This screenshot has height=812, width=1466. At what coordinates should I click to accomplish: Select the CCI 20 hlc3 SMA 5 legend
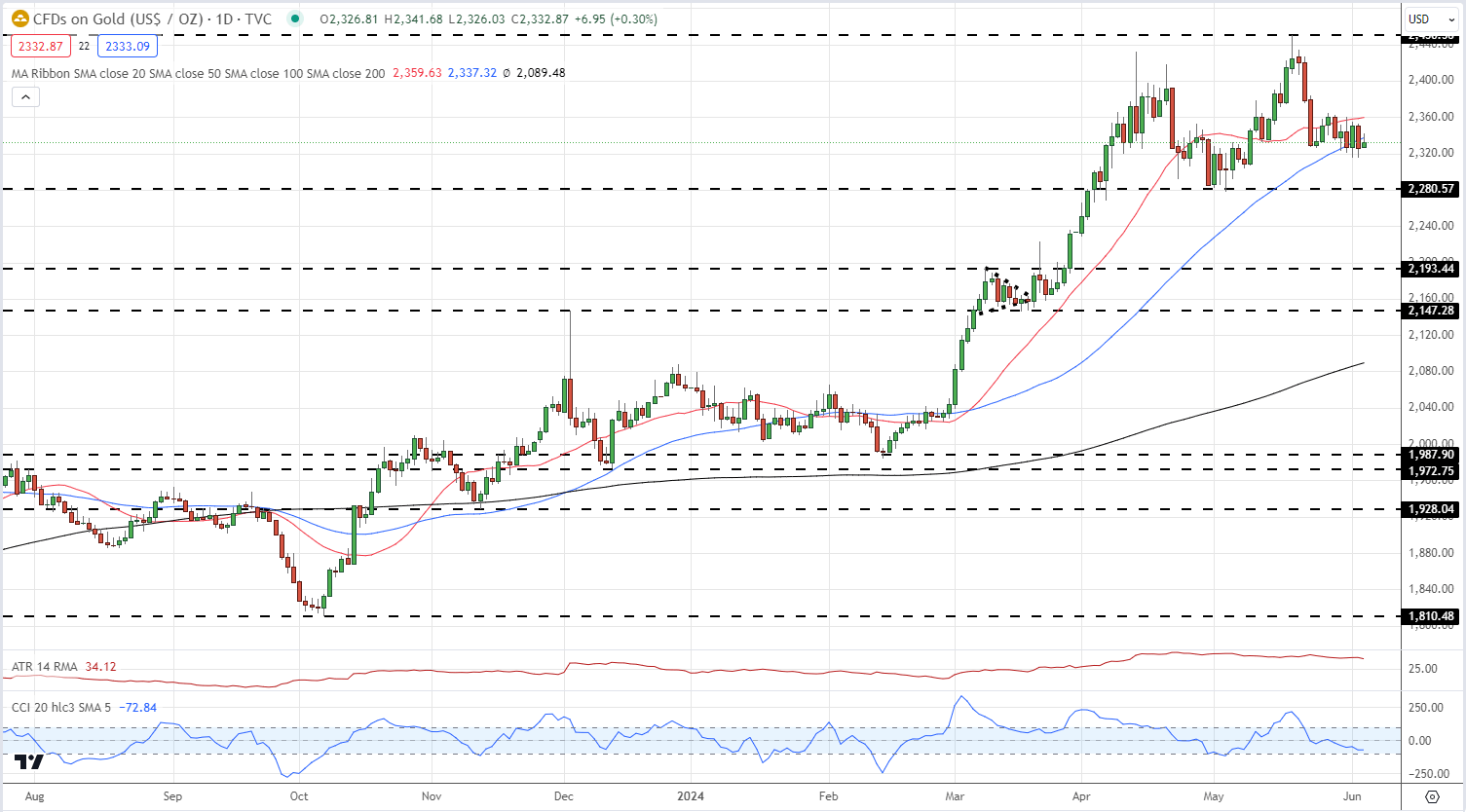61,708
